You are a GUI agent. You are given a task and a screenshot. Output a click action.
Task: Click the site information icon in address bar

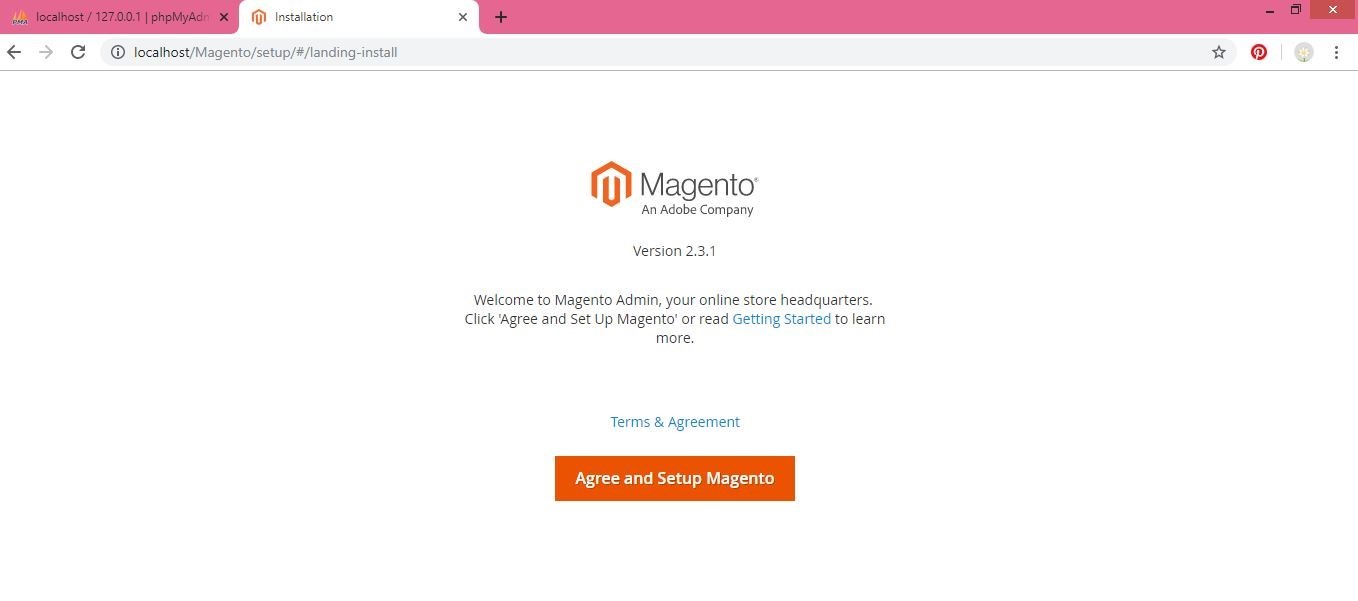(117, 52)
